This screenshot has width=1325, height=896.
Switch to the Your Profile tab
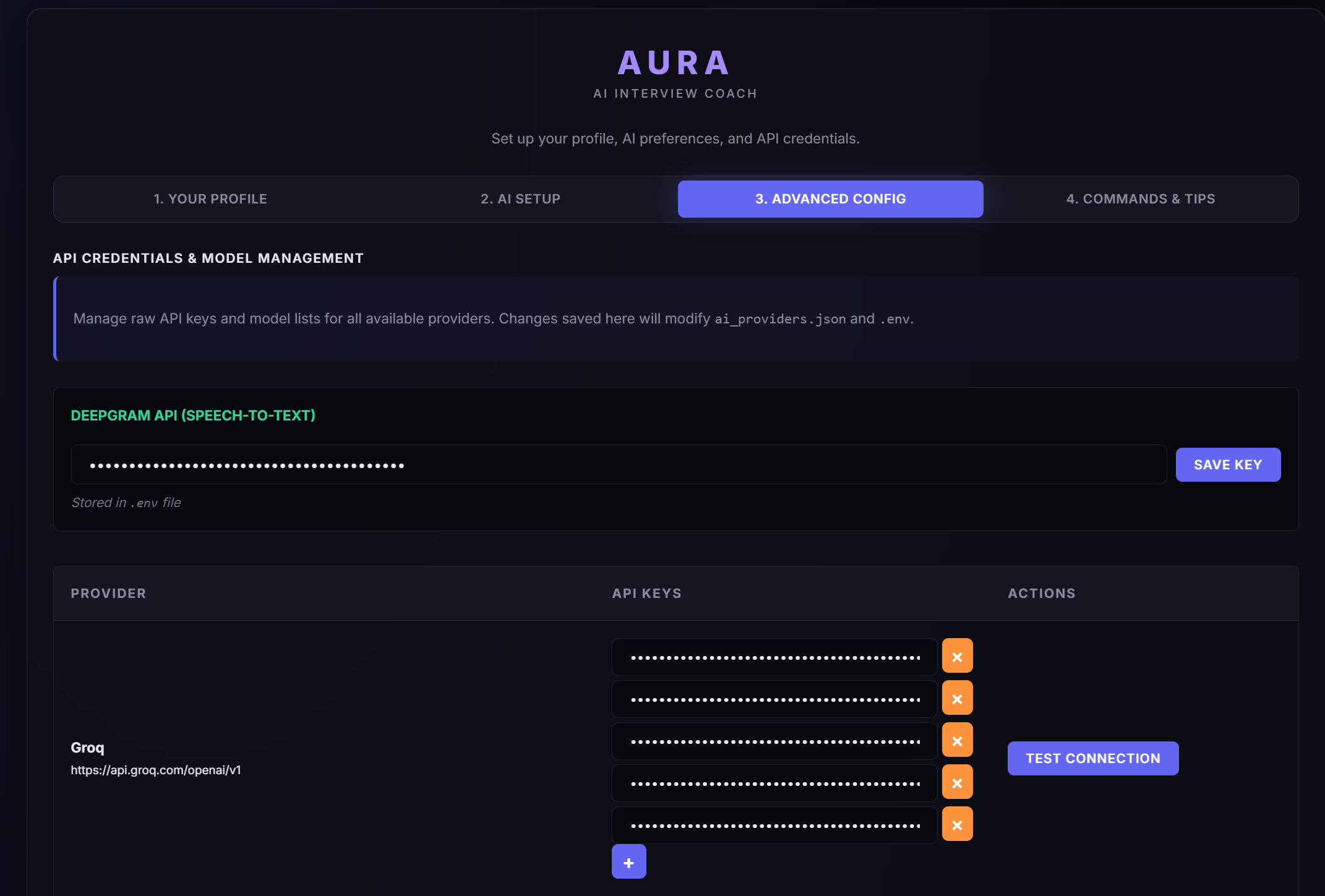tap(210, 198)
